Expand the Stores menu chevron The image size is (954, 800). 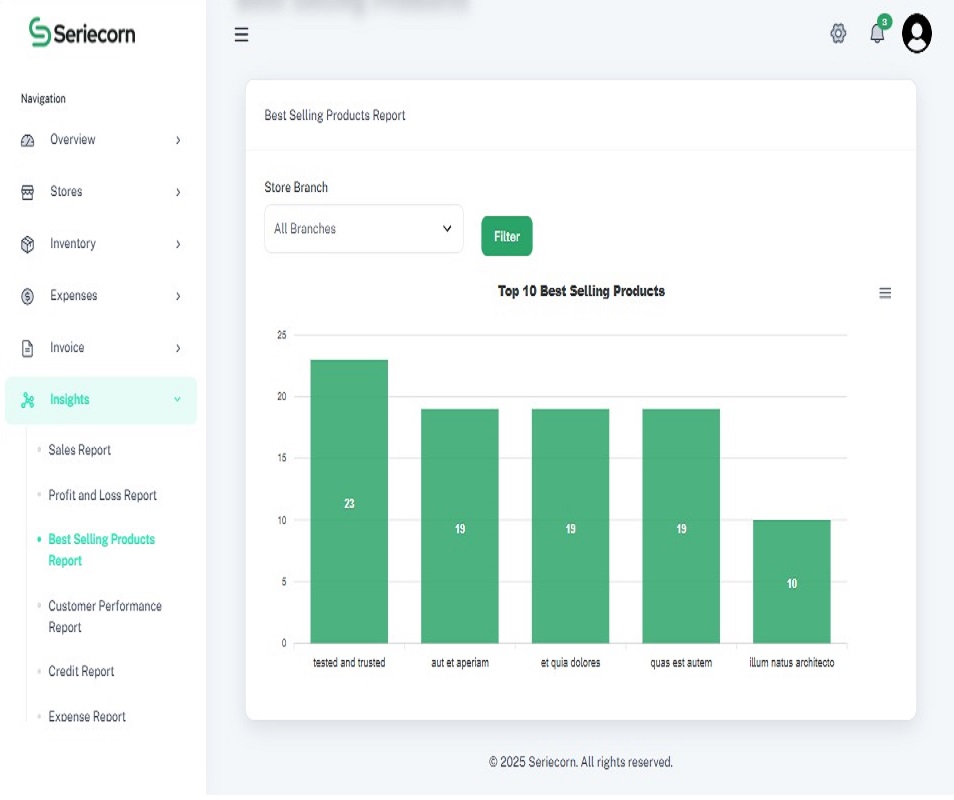pos(178,192)
